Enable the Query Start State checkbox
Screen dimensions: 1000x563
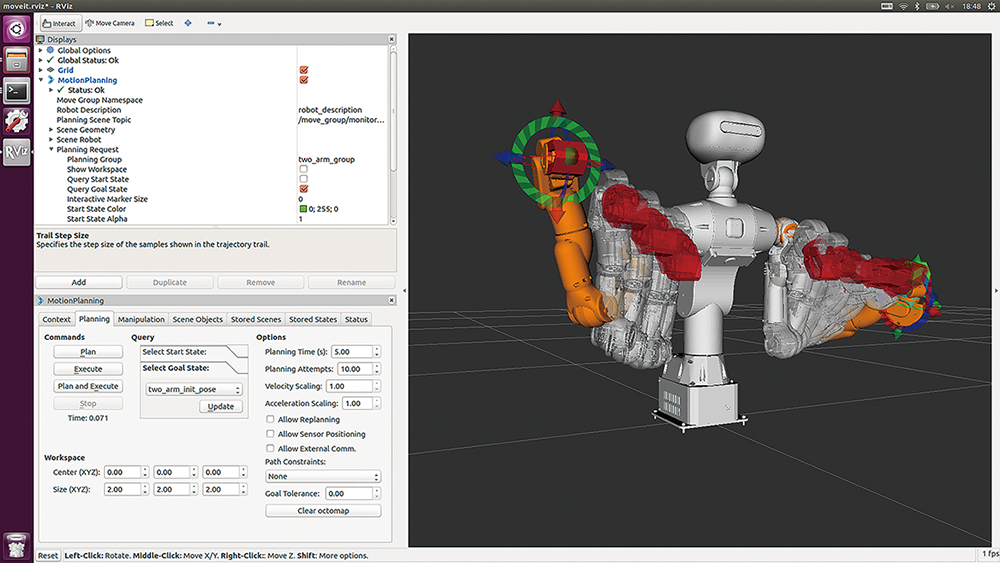coord(303,179)
